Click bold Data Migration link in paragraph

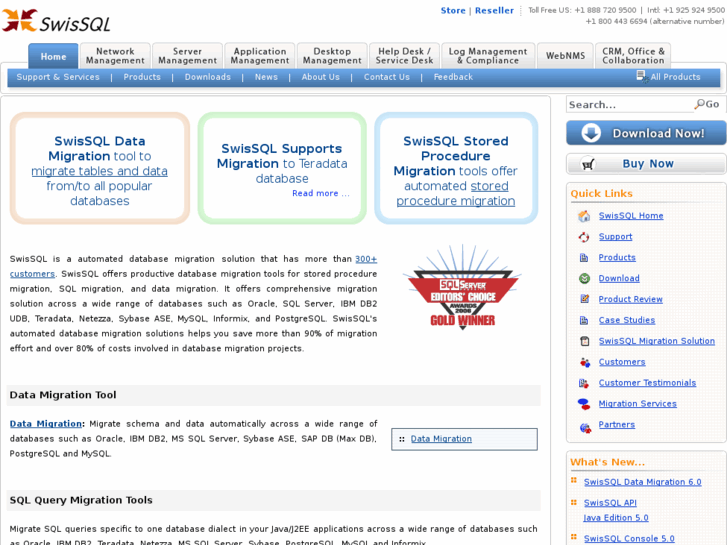(46, 423)
